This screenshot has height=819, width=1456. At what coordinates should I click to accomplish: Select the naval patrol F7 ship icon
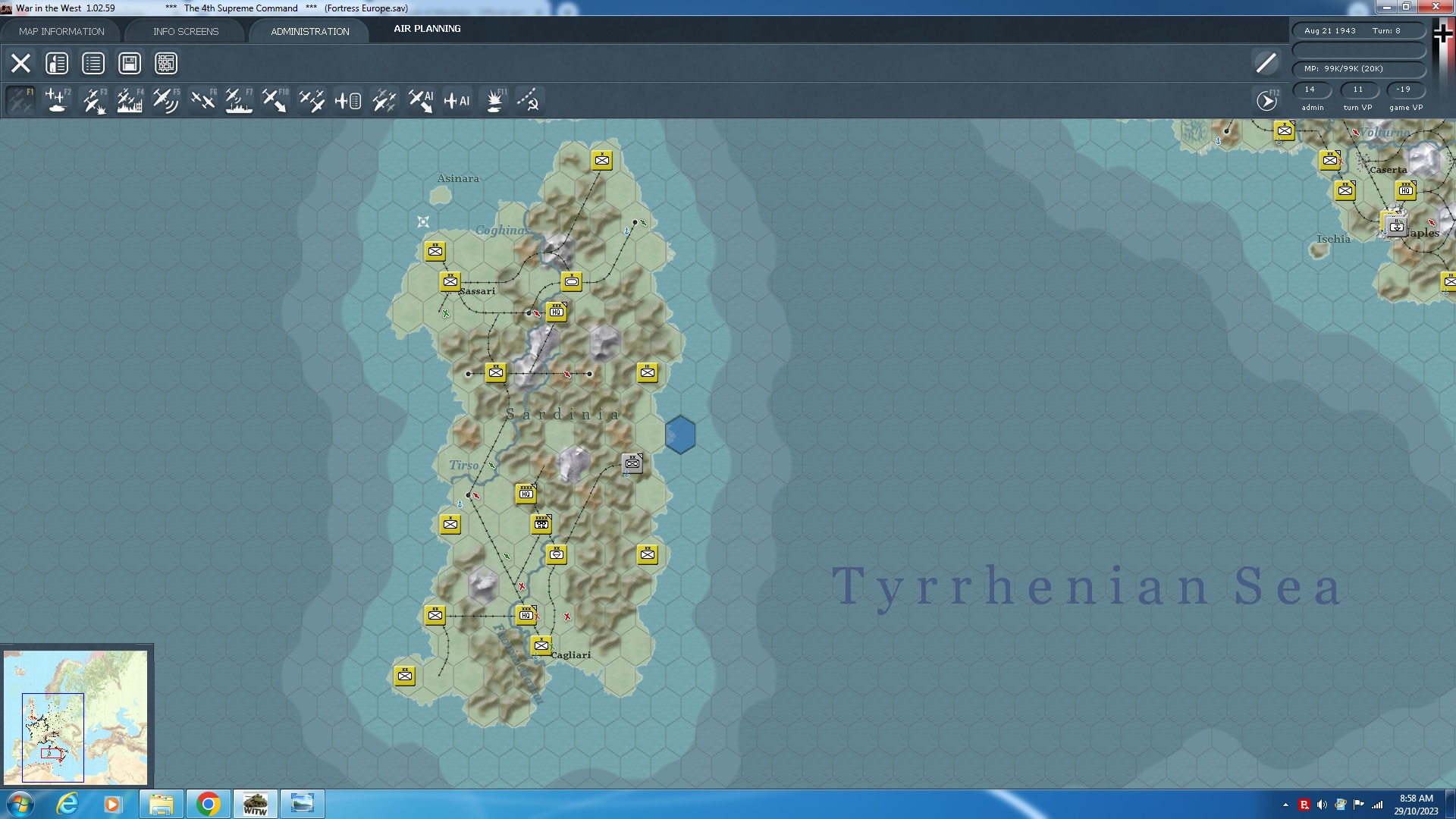(239, 100)
